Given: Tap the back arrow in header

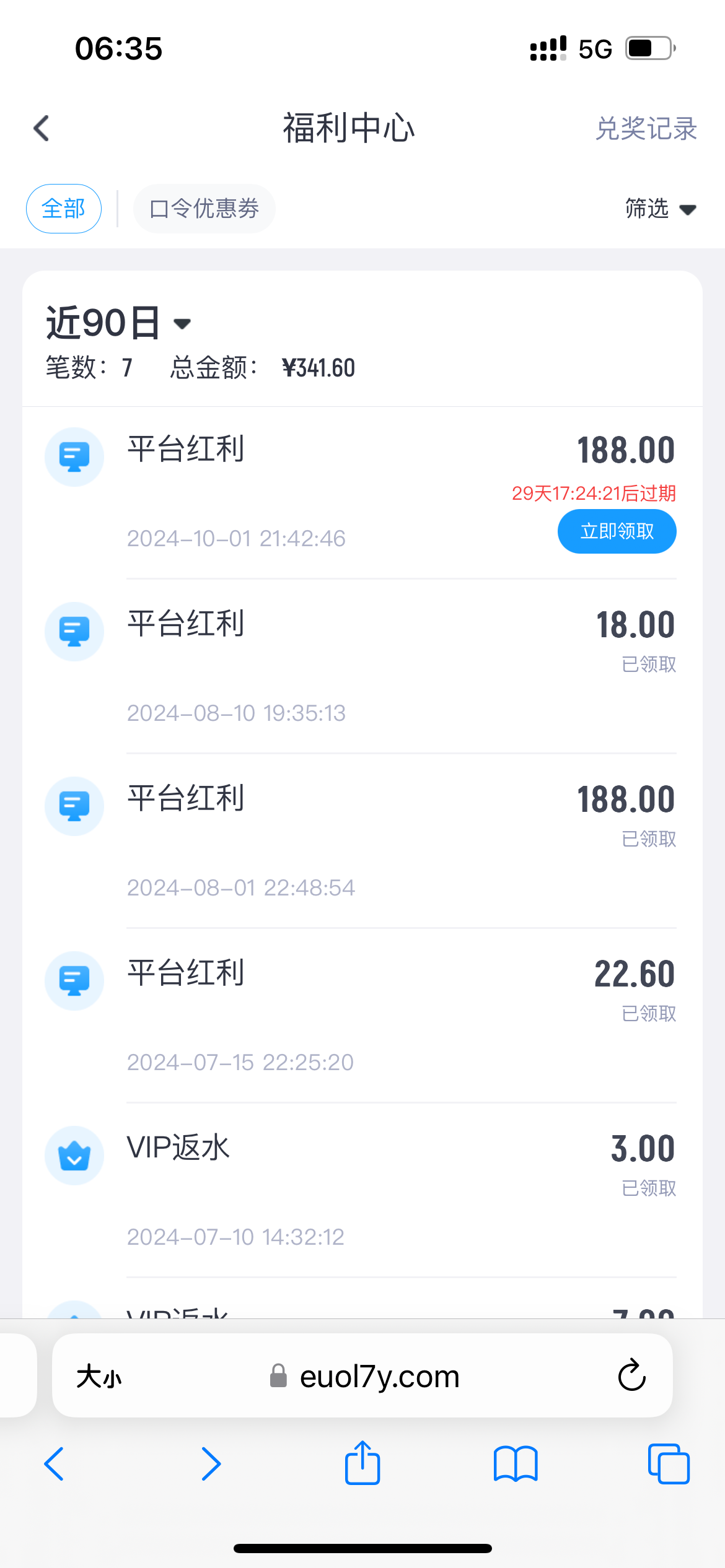Looking at the screenshot, I should point(42,129).
